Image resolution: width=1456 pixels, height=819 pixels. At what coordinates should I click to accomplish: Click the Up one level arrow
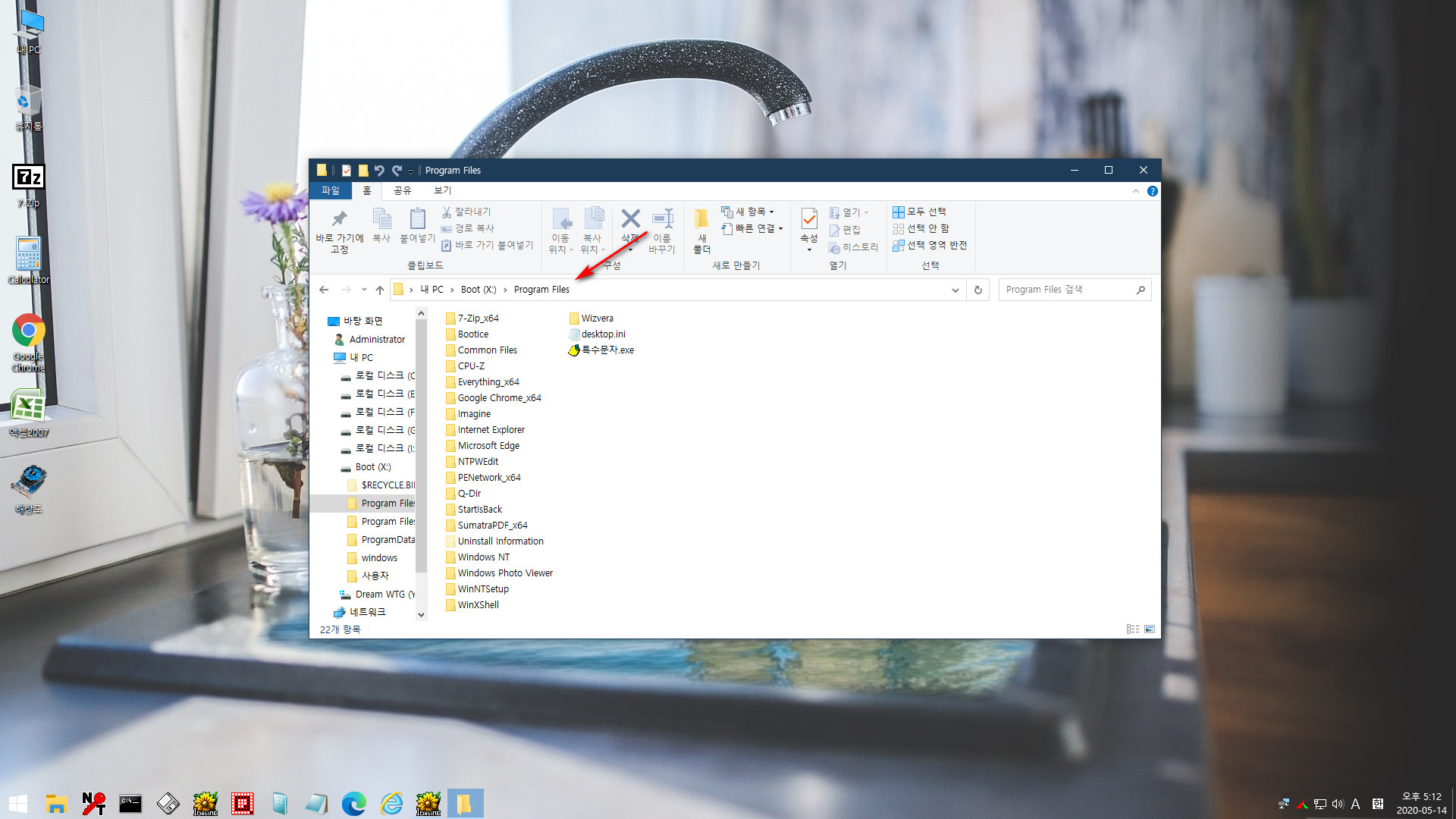click(380, 290)
